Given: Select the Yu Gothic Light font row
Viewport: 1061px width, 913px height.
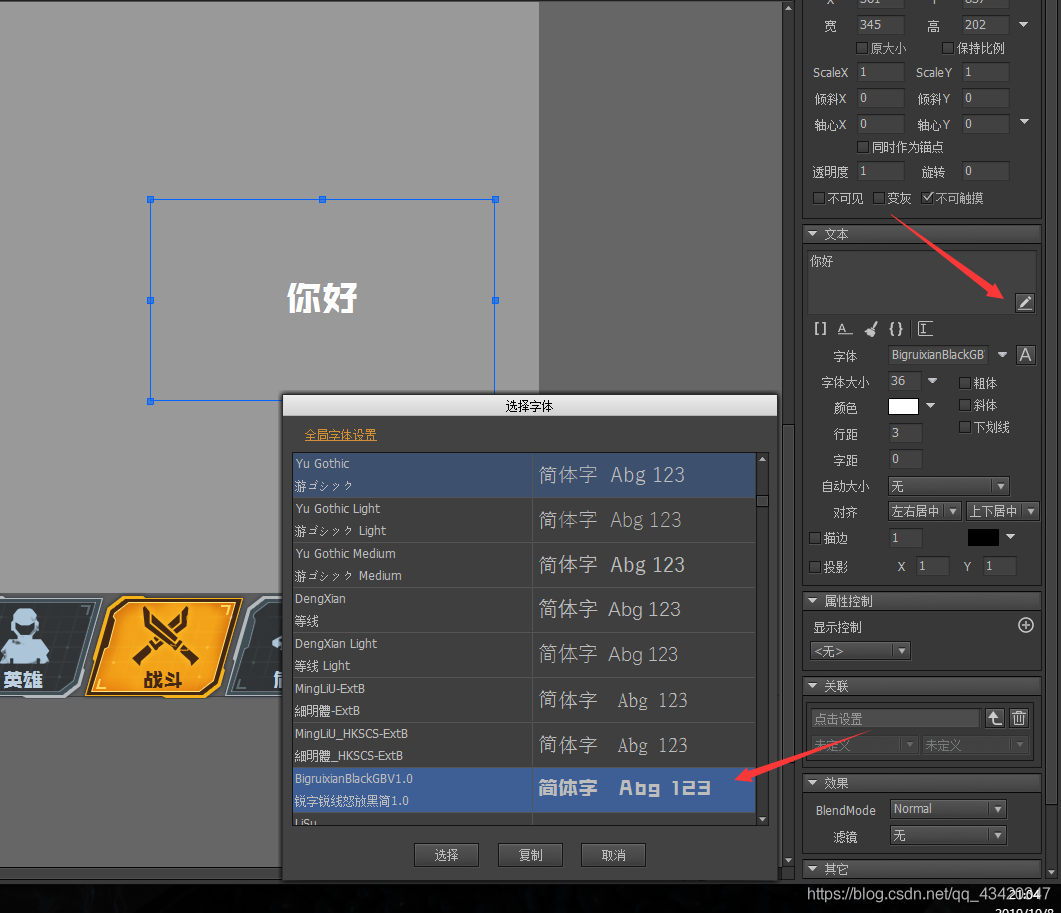Looking at the screenshot, I should pos(524,520).
